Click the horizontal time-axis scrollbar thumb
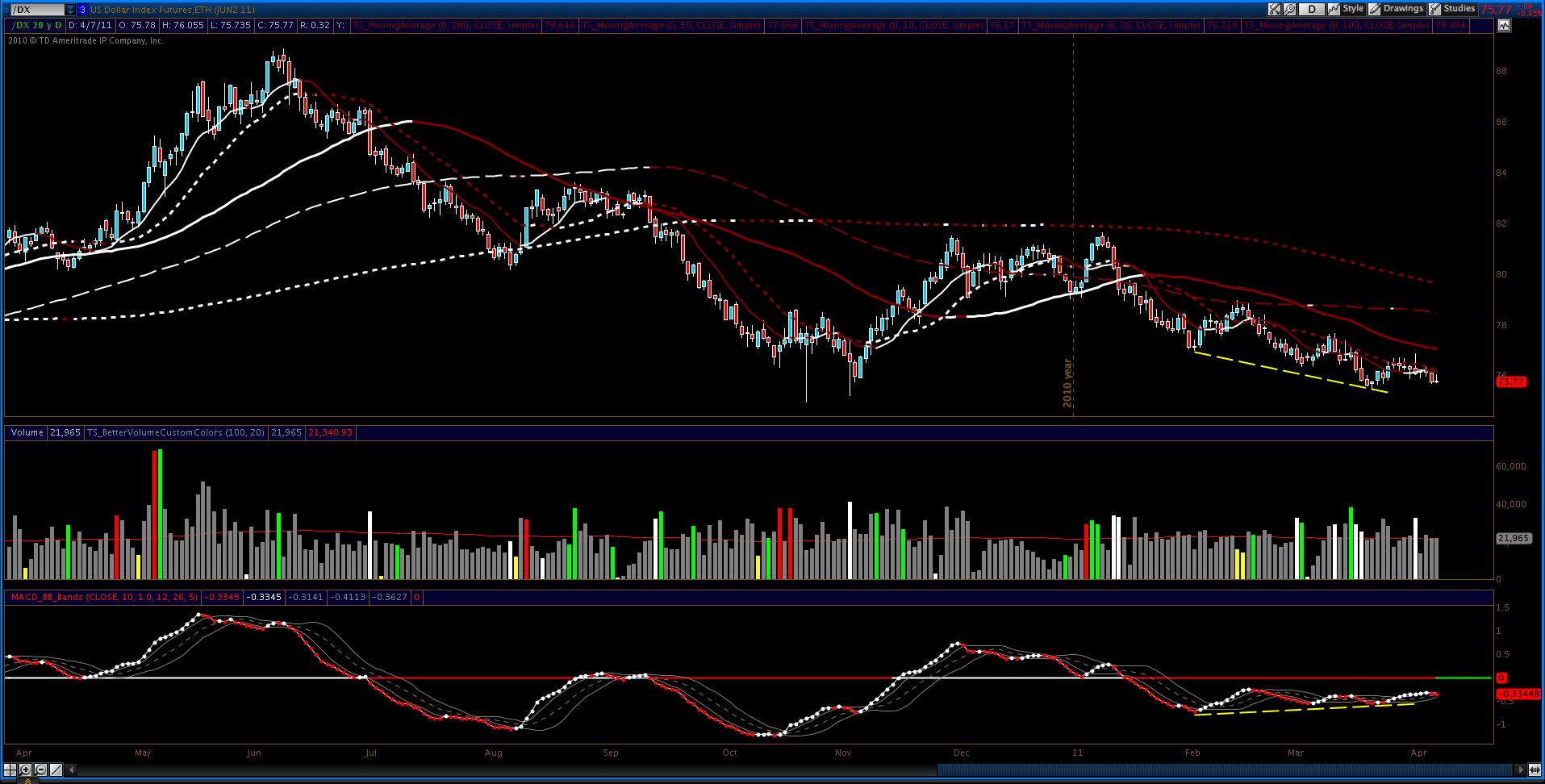 (x=1226, y=769)
